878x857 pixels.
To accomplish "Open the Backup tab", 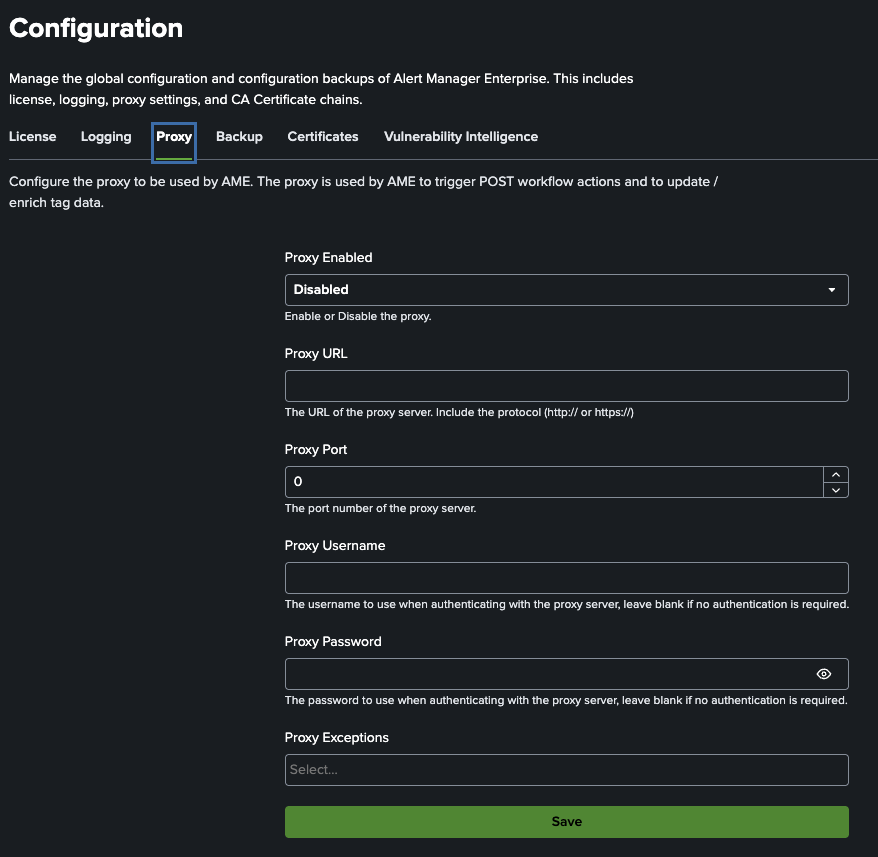I will pos(239,136).
